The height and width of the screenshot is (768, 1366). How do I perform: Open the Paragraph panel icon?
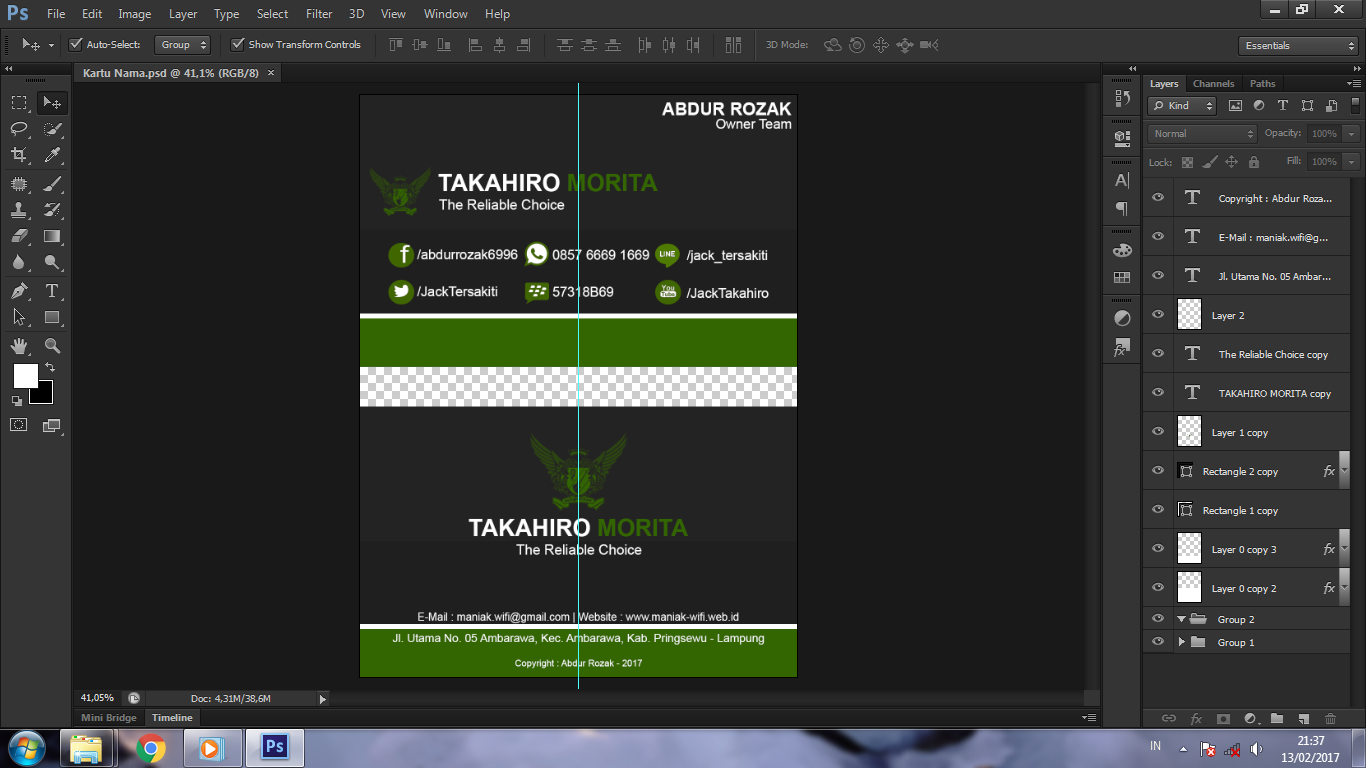[1122, 209]
